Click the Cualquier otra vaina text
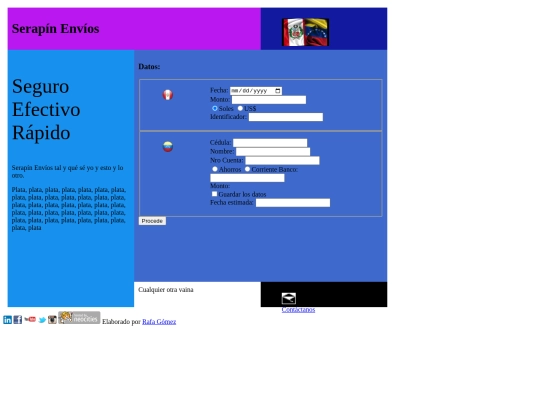540x405 pixels. tap(166, 290)
